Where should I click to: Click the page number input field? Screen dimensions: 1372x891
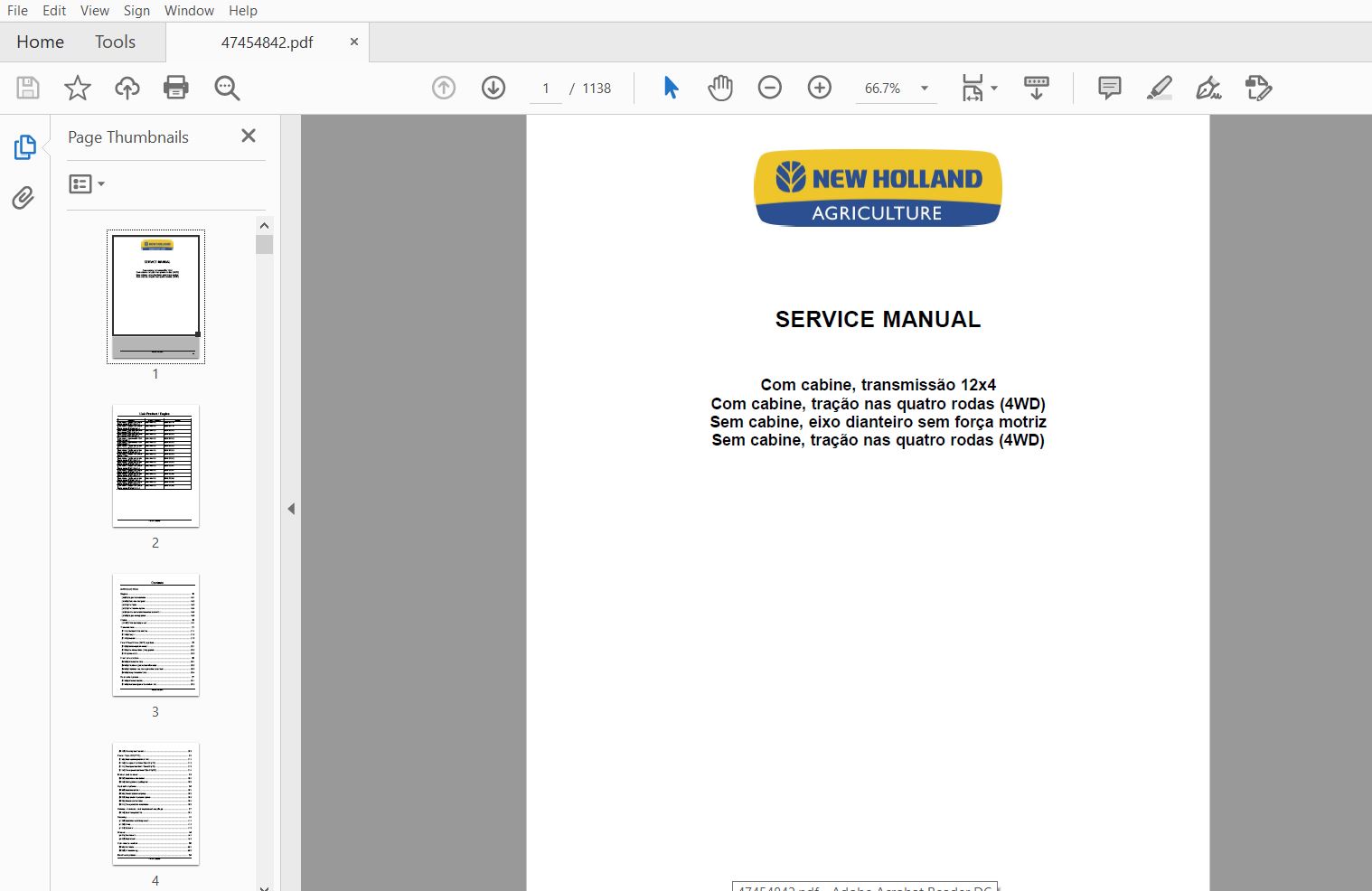pyautogui.click(x=546, y=88)
